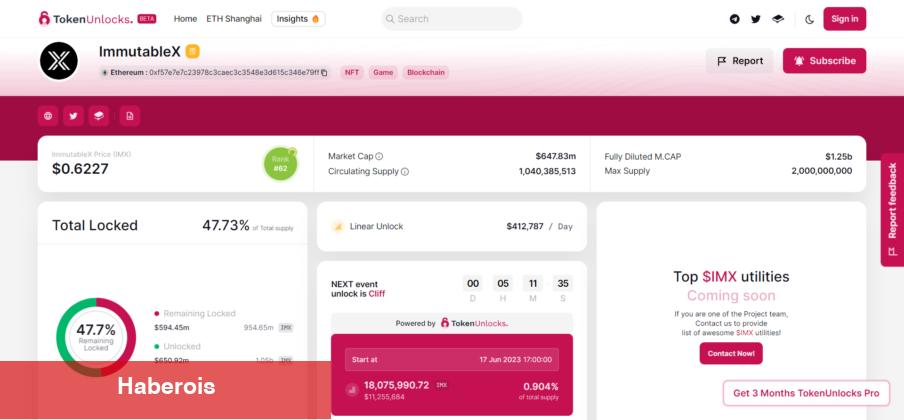Click the $1.25b fully diluted value
The image size is (904, 420).
(838, 156)
